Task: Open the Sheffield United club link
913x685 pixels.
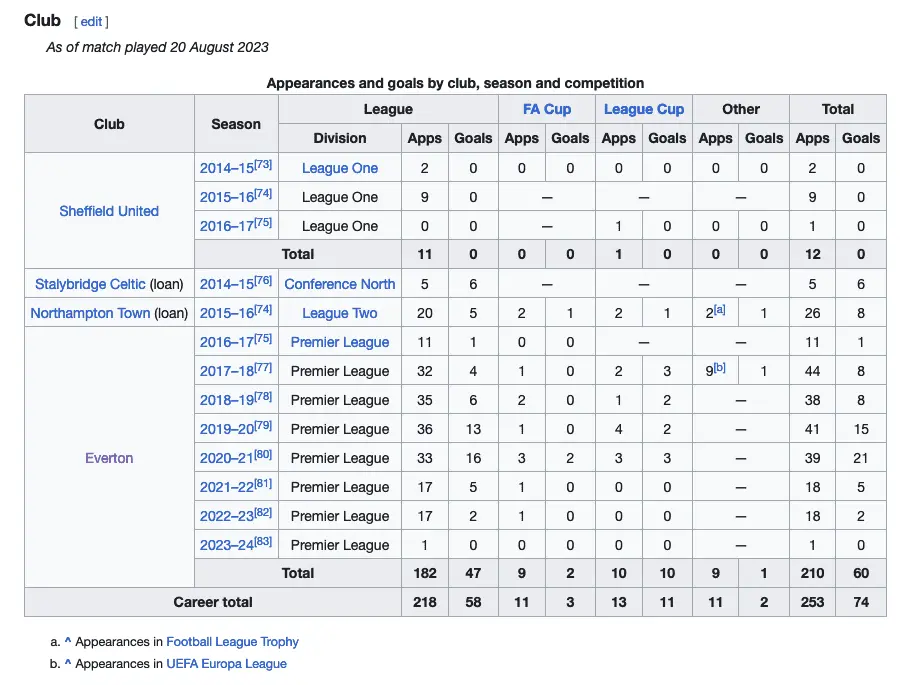Action: 109,211
